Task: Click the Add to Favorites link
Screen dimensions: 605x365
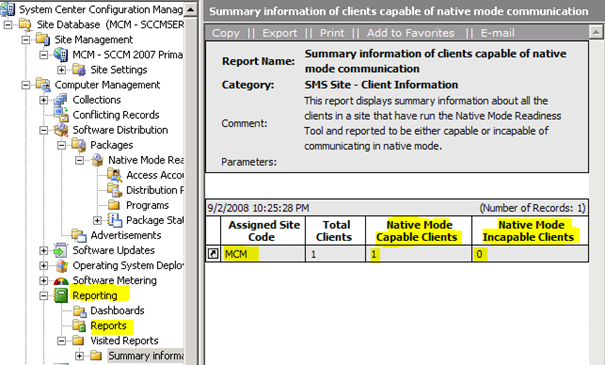Action: pos(411,33)
